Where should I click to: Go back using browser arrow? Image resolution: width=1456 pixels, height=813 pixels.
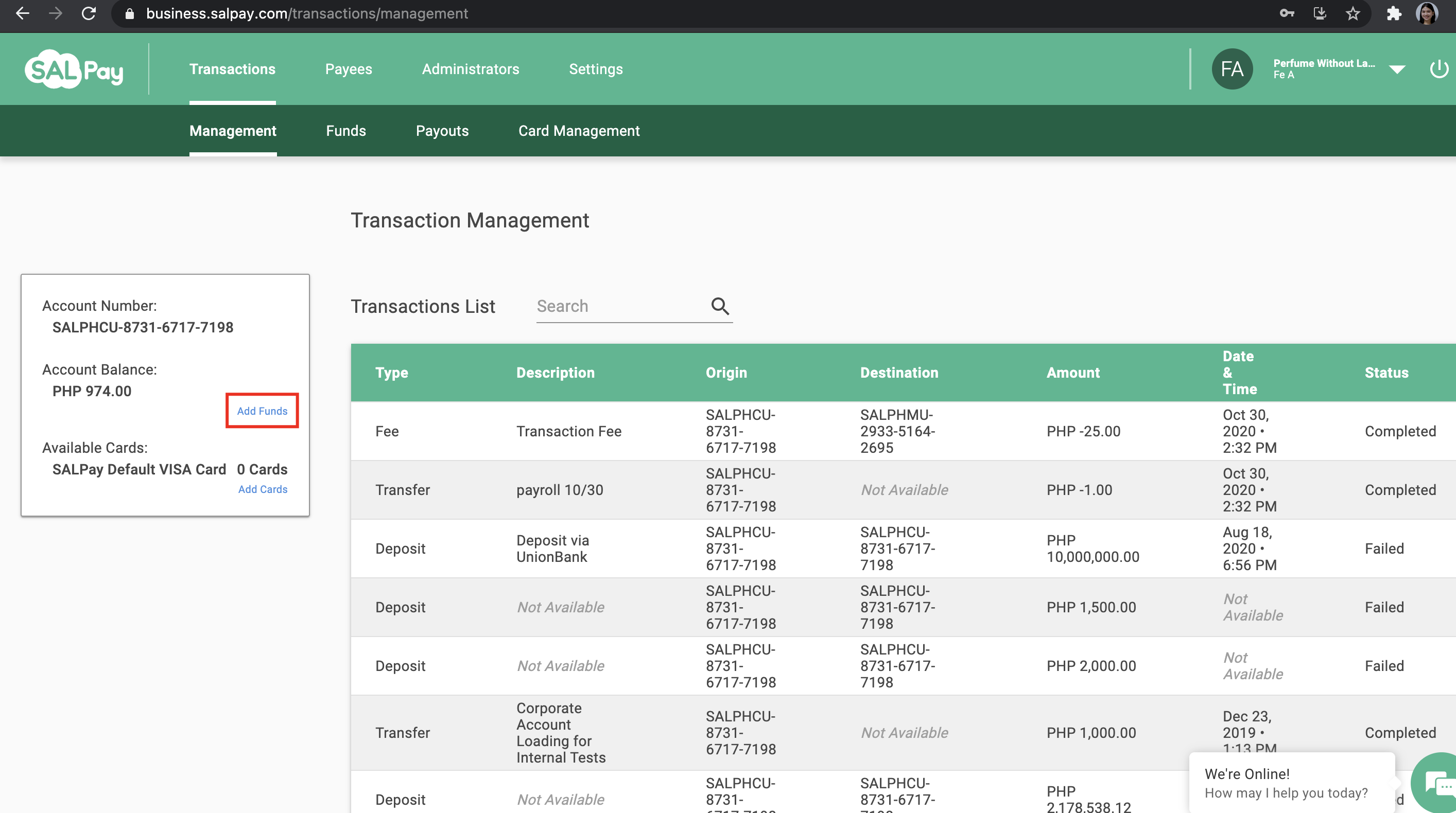pos(23,13)
